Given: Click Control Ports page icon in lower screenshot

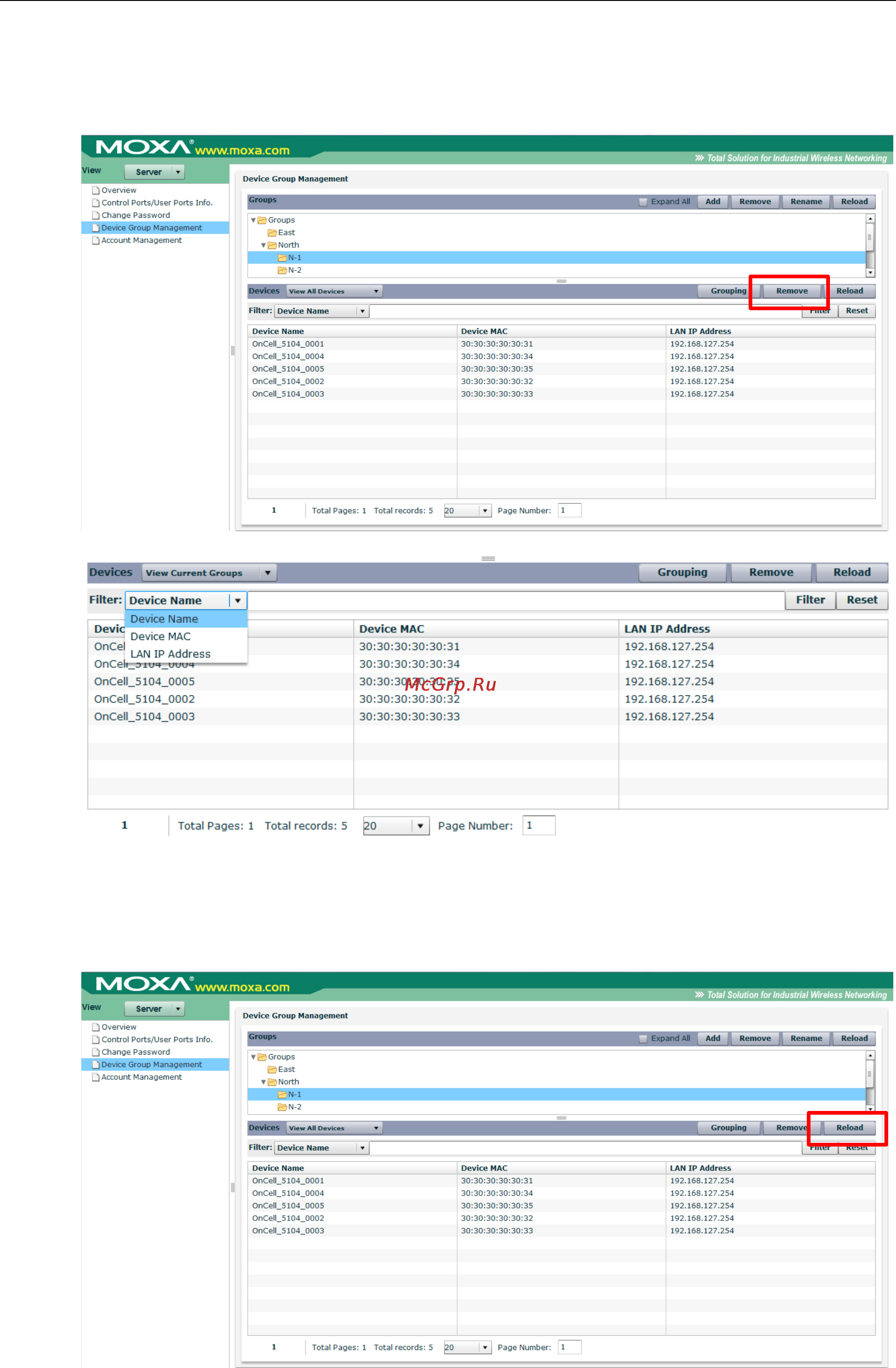Looking at the screenshot, I should click(x=96, y=1039).
